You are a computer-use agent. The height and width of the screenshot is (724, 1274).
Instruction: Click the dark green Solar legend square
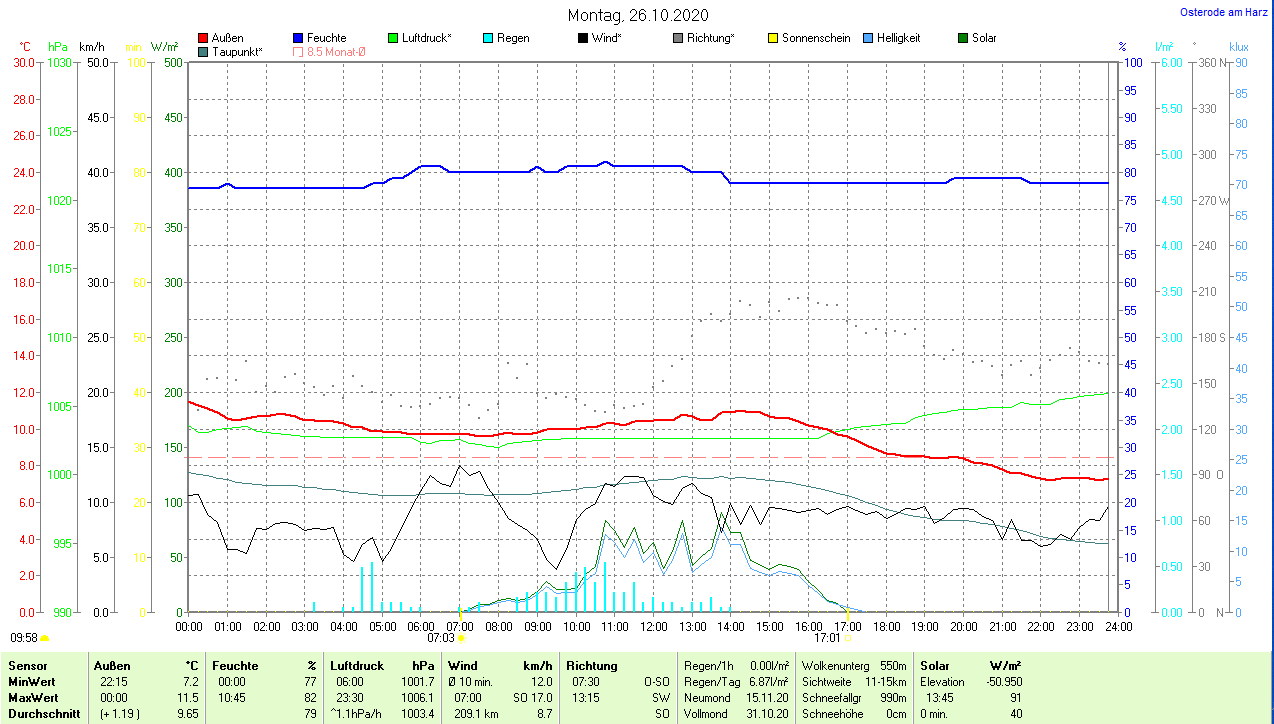tap(963, 38)
